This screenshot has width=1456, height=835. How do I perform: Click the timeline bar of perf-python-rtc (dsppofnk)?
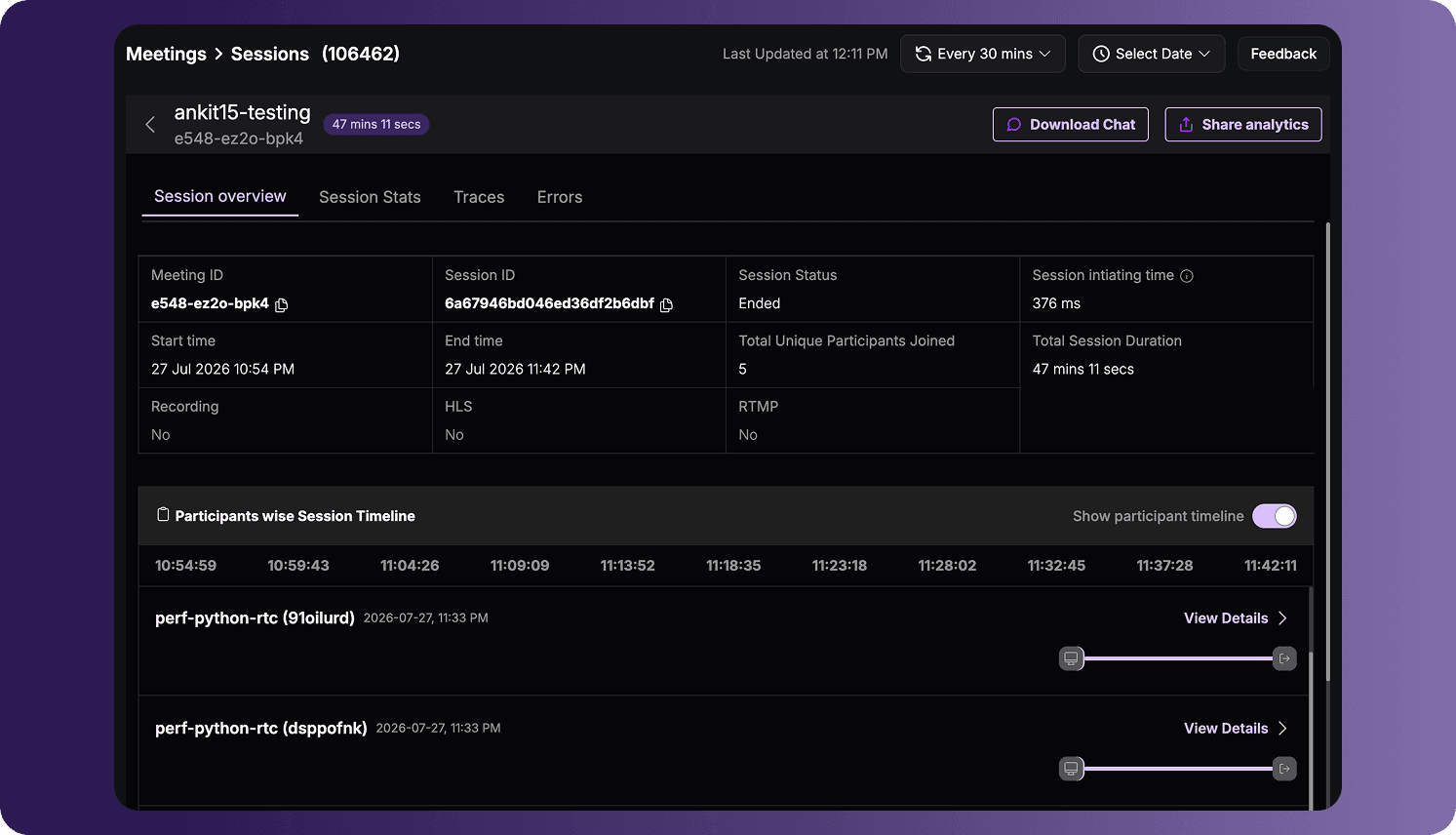point(1178,769)
